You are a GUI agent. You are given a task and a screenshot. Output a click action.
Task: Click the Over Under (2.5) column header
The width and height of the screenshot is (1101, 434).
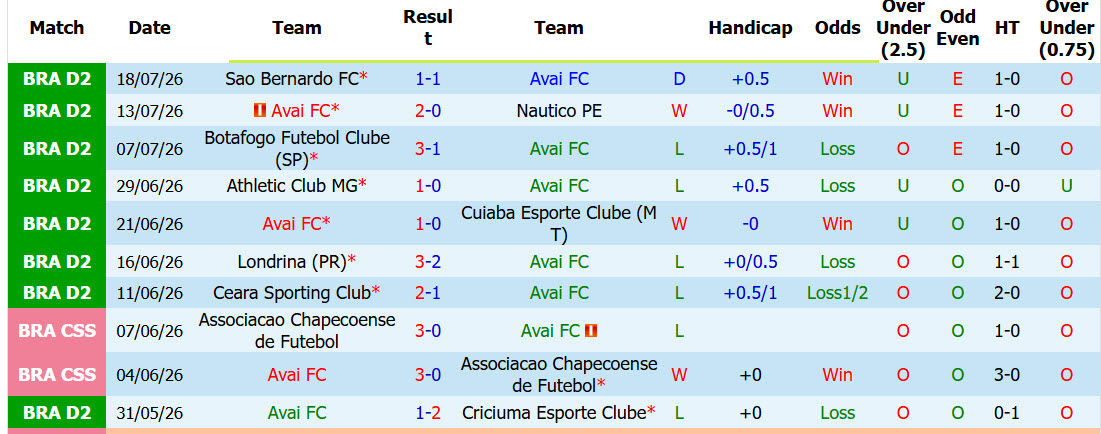[x=903, y=29]
